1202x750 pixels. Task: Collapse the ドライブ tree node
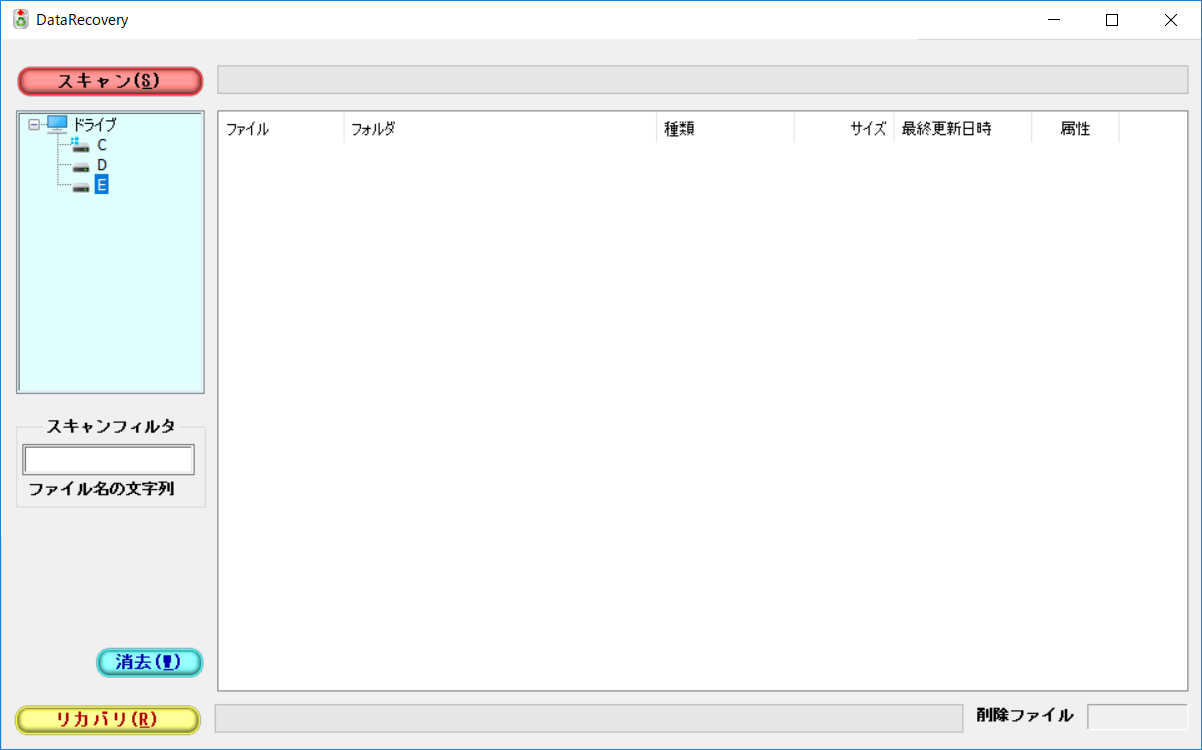(x=36, y=124)
